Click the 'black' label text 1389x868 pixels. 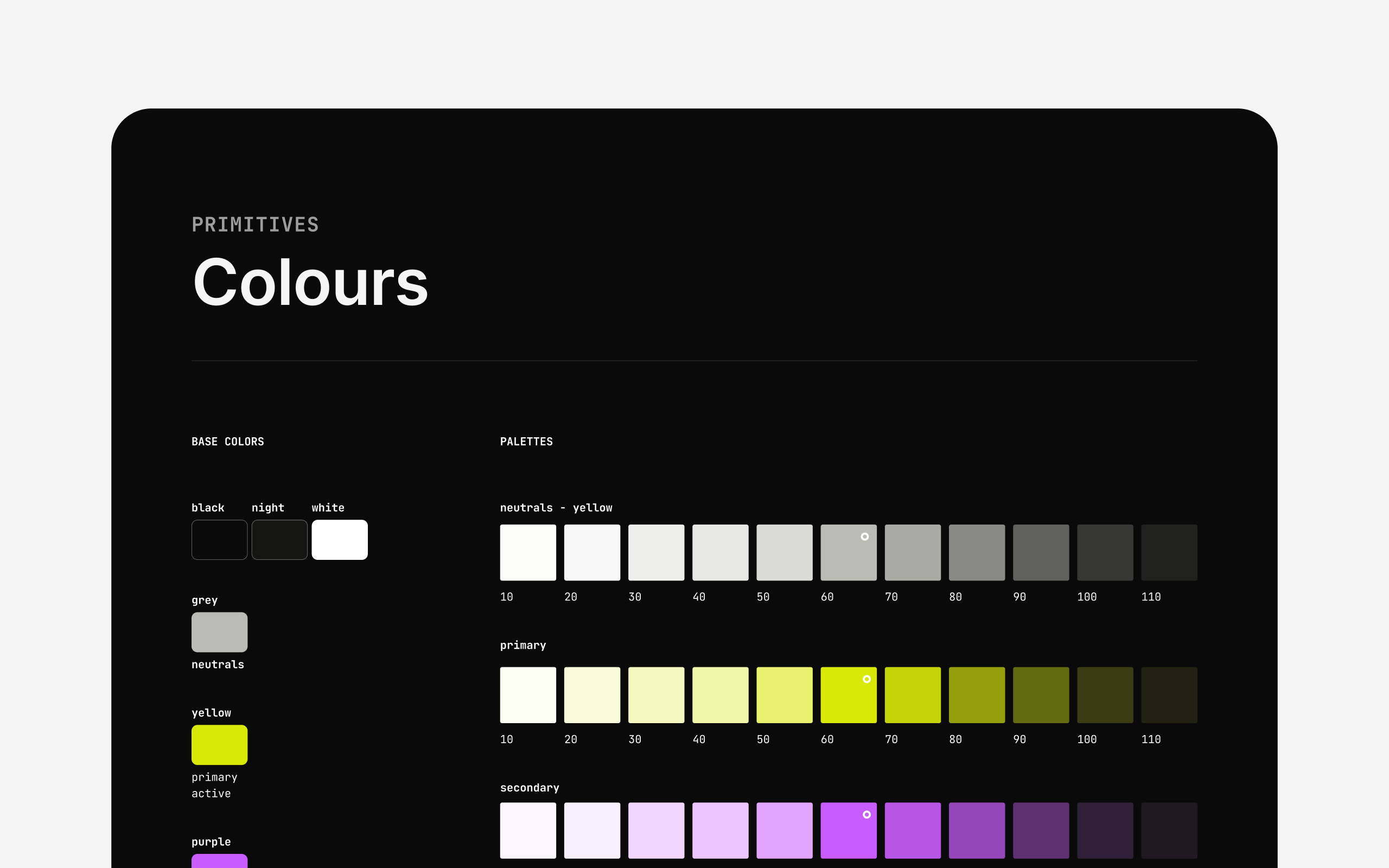pyautogui.click(x=208, y=508)
